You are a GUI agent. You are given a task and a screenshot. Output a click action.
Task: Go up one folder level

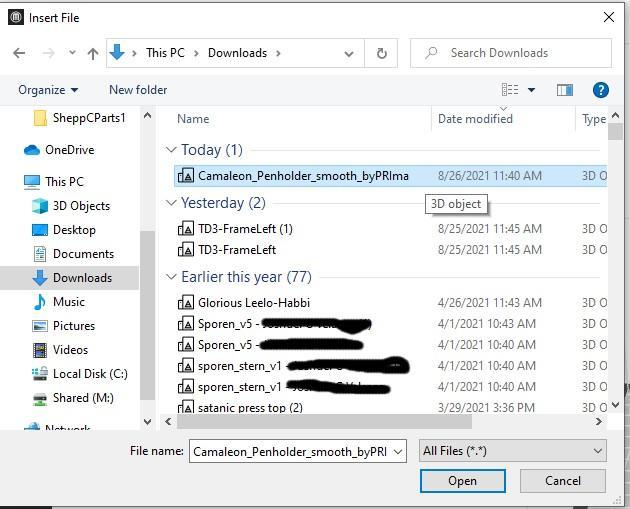point(93,53)
